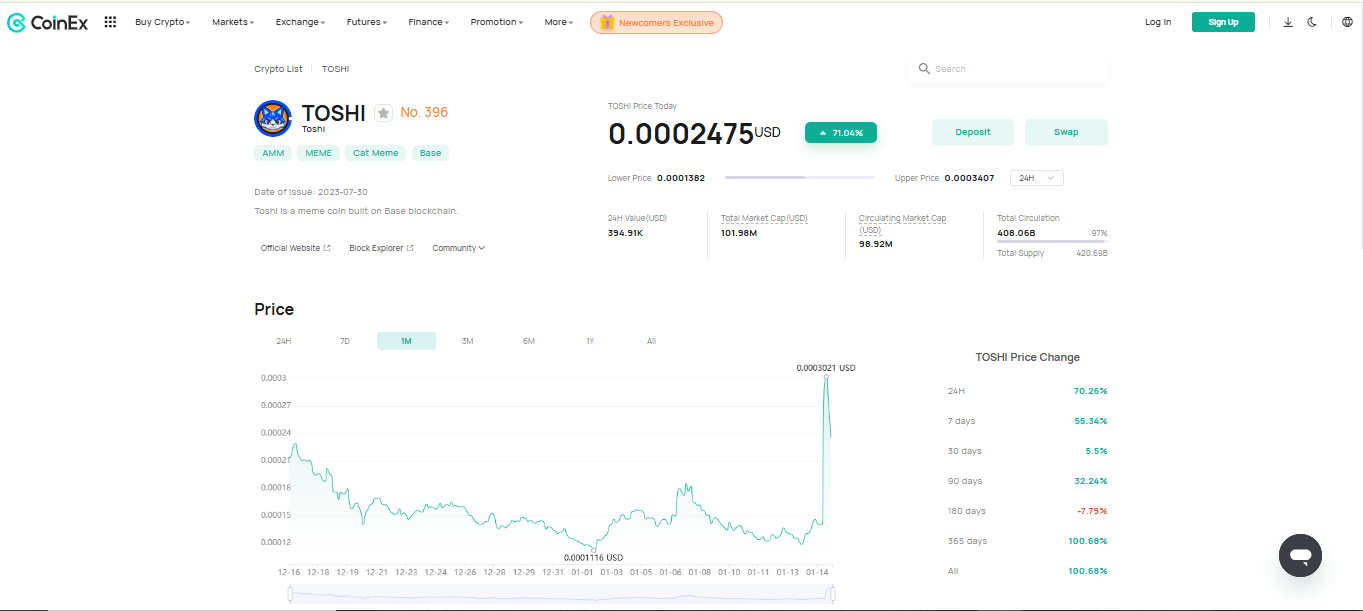
Task: Open Block Explorer external link
Action: (381, 248)
